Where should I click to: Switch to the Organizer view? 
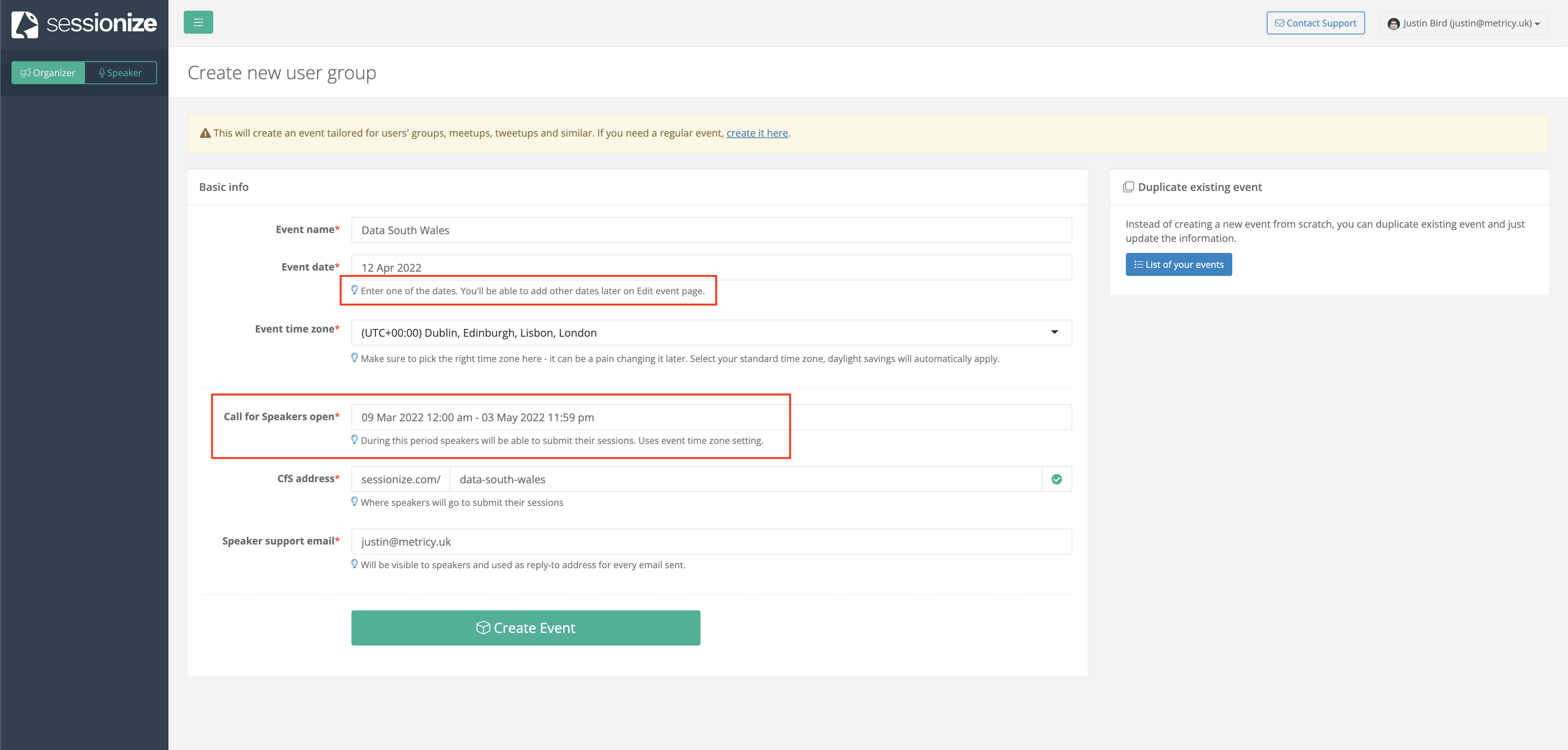[48, 72]
